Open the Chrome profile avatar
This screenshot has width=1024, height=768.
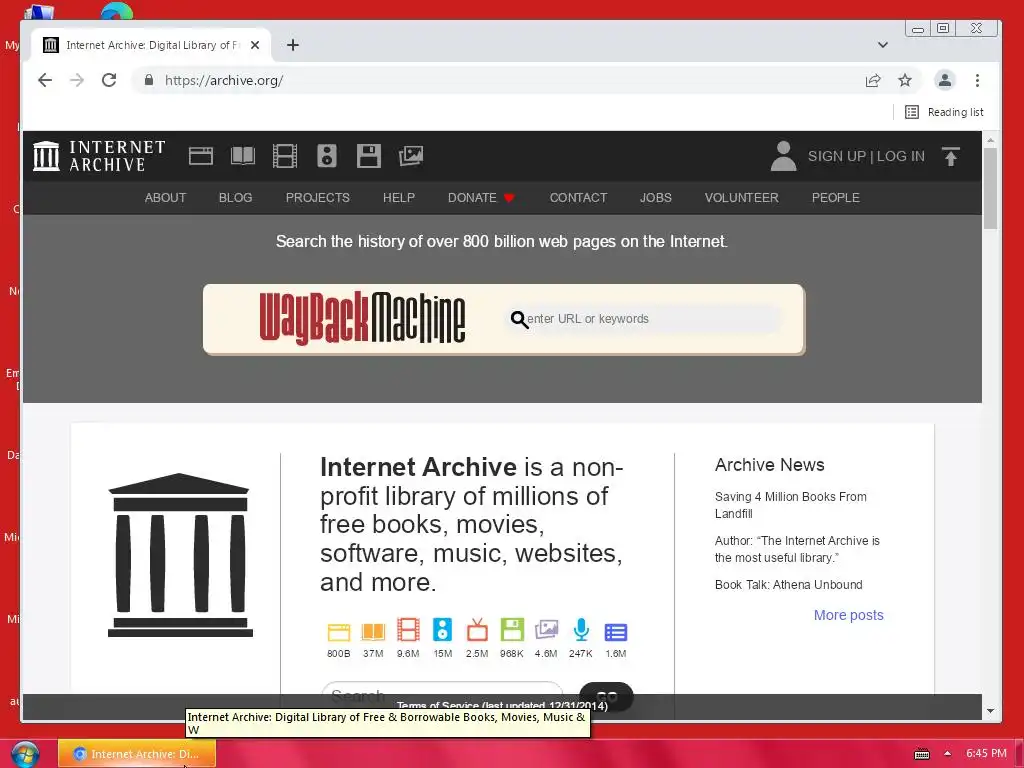[944, 80]
